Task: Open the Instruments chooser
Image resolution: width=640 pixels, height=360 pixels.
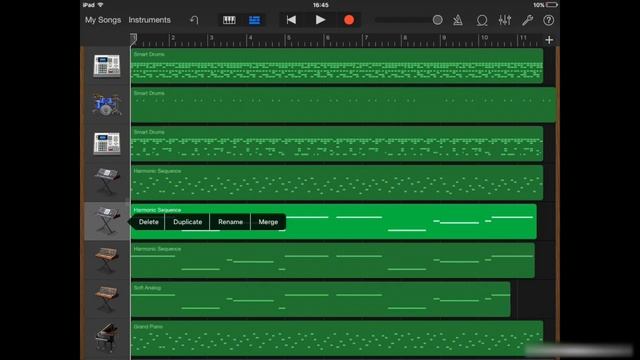Action: coord(149,20)
